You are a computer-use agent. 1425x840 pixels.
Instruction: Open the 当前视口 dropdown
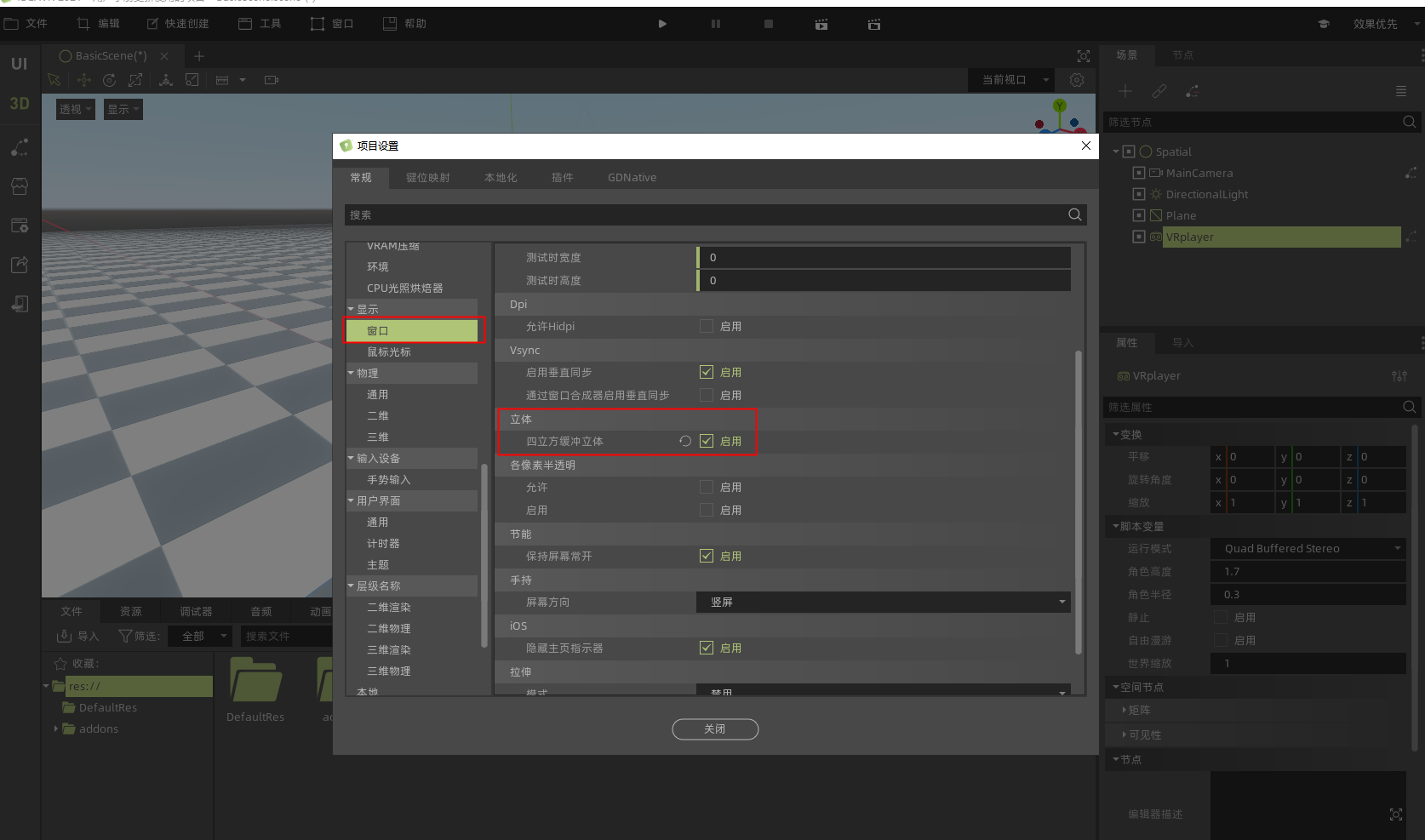pyautogui.click(x=1012, y=80)
